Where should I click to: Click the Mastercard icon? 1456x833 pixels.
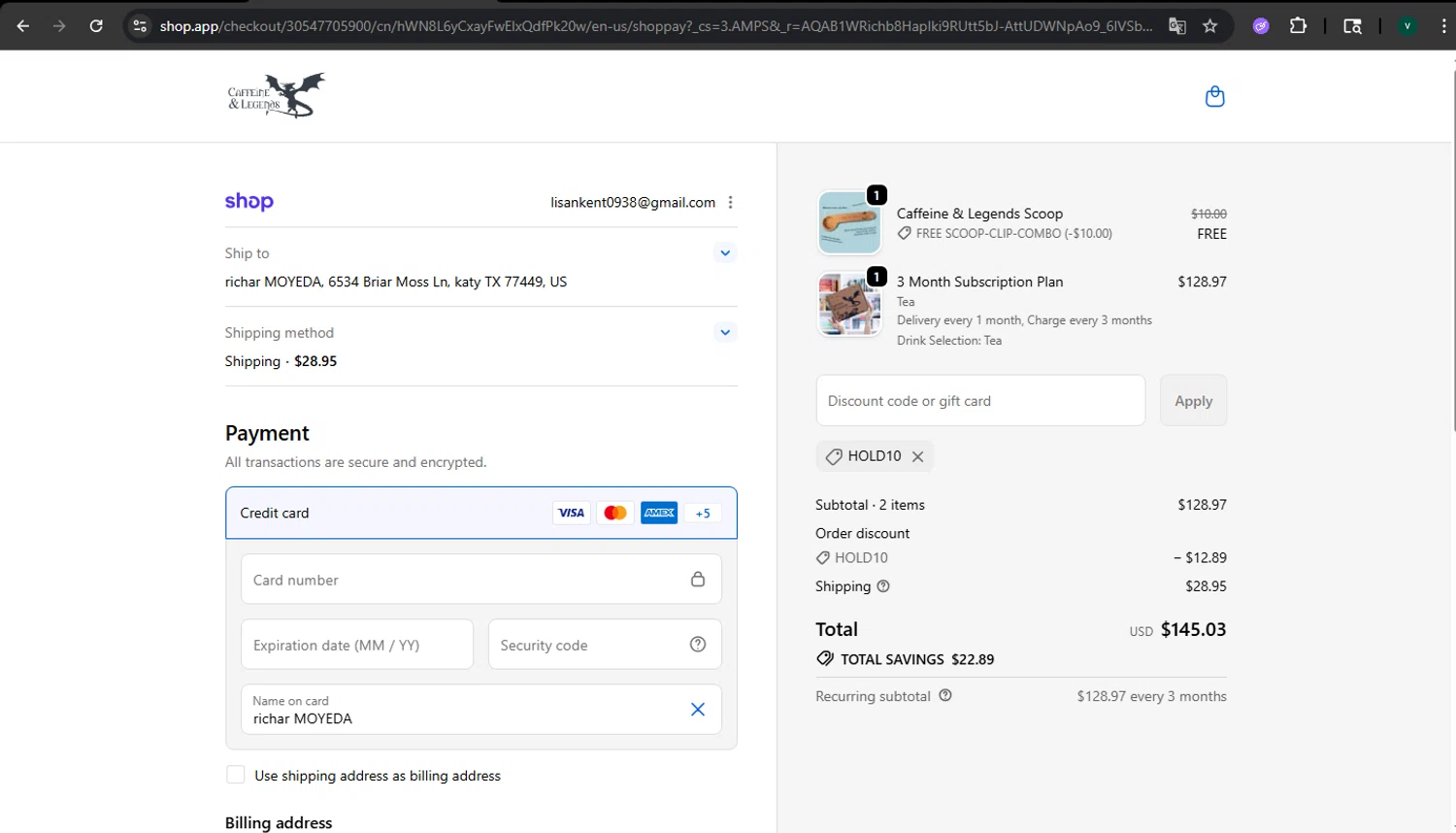615,513
